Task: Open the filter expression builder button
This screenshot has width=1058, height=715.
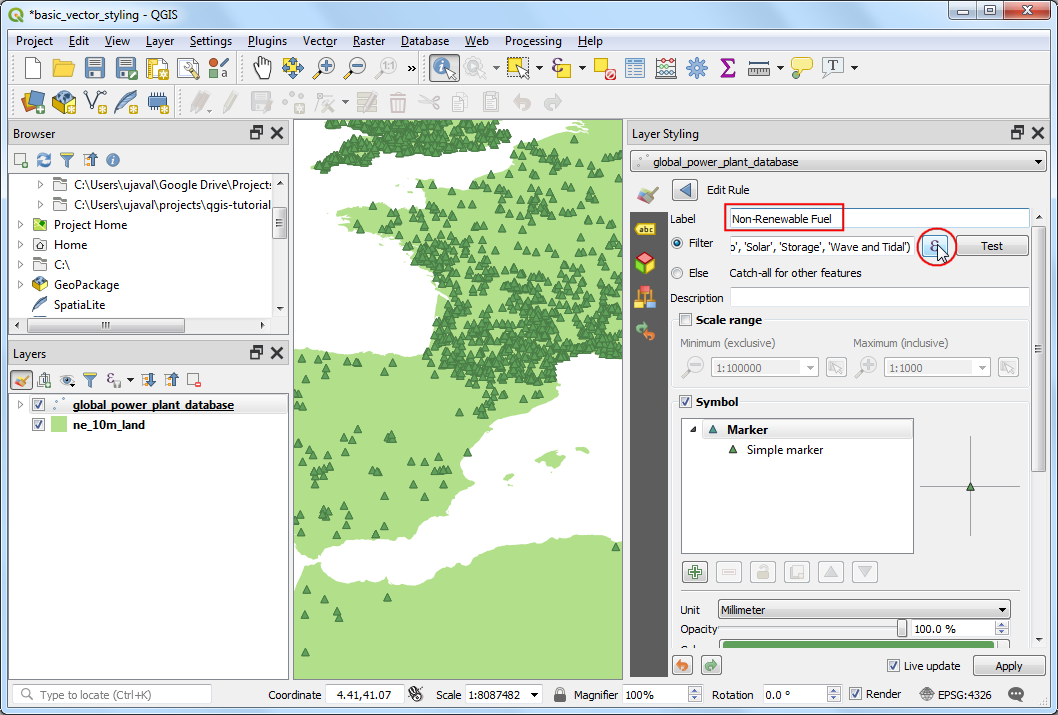Action: tap(936, 246)
